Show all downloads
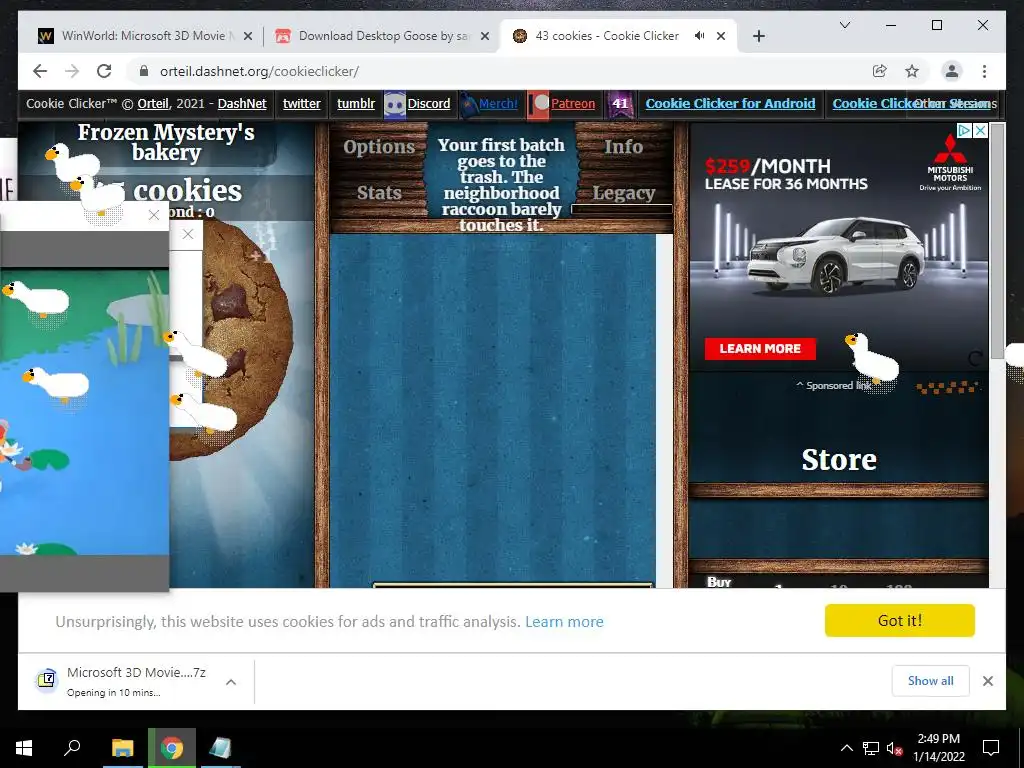 pyautogui.click(x=930, y=680)
